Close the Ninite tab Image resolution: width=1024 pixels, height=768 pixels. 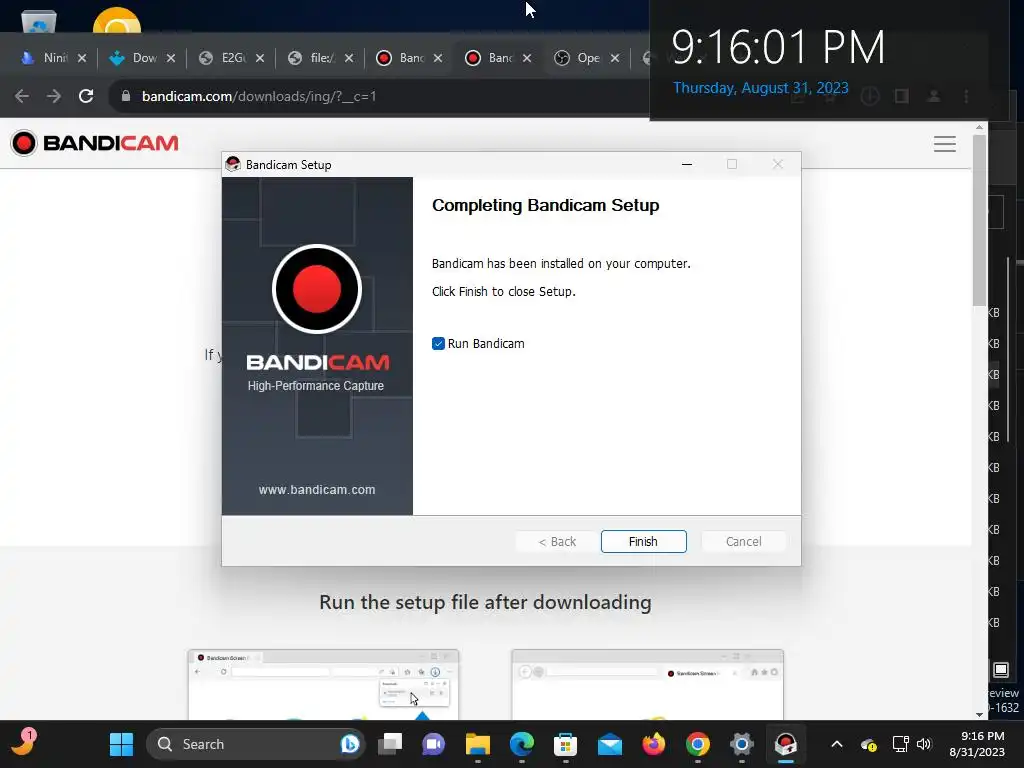82,58
